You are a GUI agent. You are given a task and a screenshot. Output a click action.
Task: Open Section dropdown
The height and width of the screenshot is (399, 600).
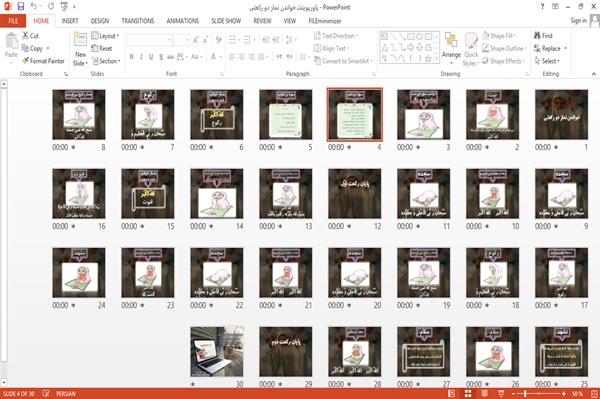(106, 61)
